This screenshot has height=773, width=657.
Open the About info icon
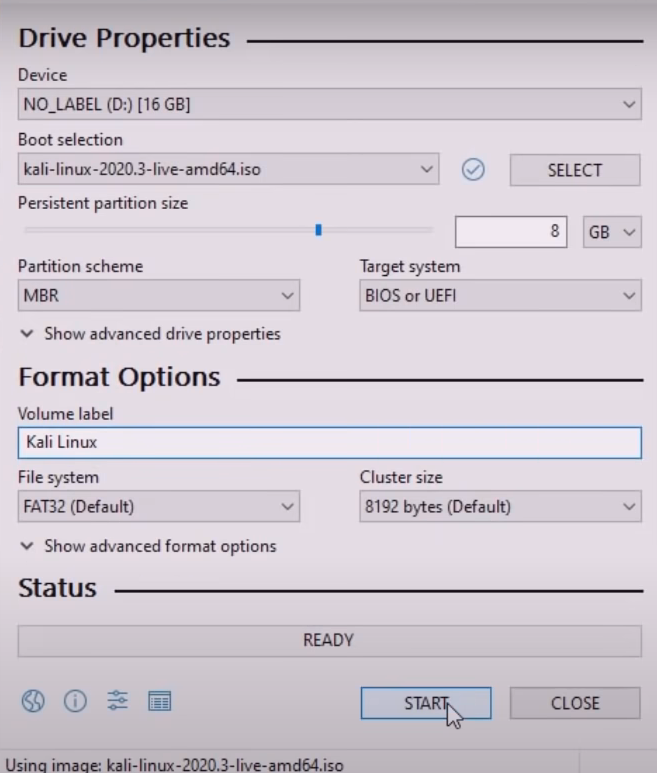75,701
